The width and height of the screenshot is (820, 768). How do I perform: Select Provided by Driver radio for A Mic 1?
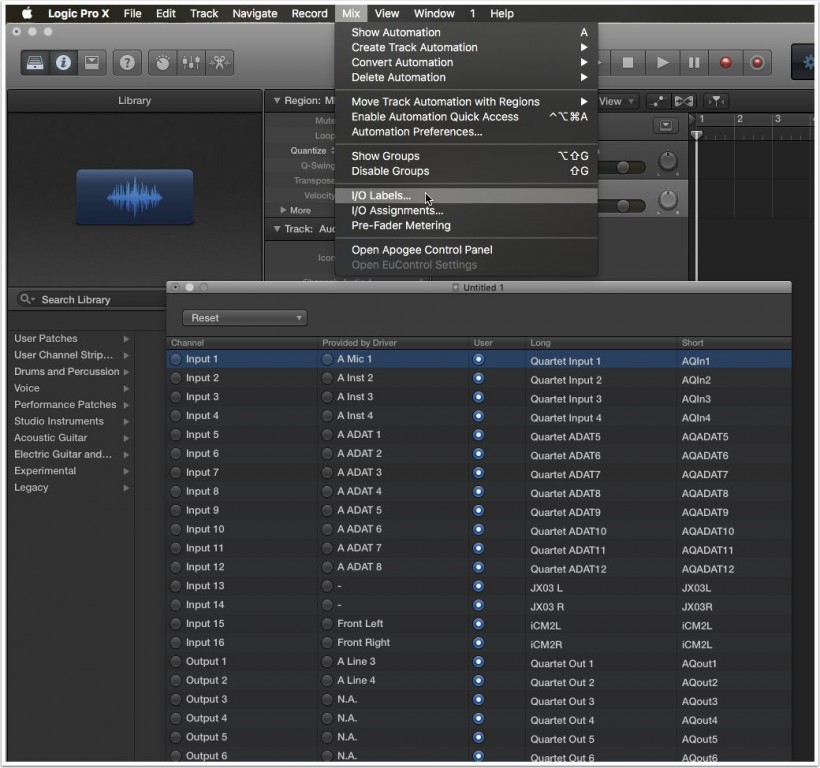(x=327, y=359)
